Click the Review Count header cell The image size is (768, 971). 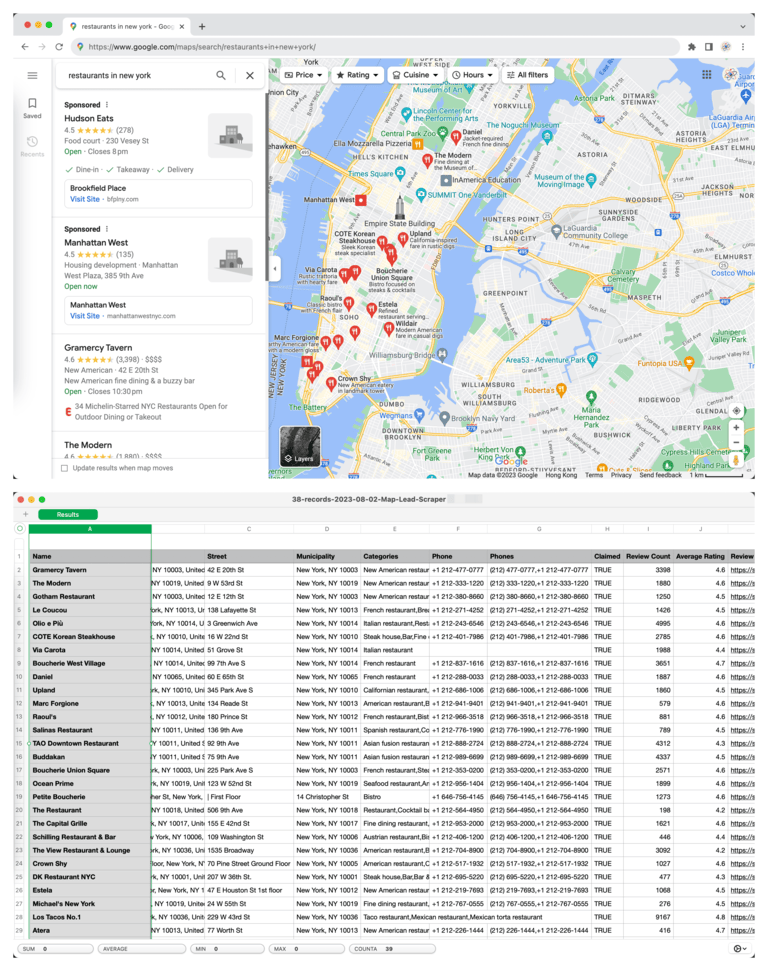point(648,556)
